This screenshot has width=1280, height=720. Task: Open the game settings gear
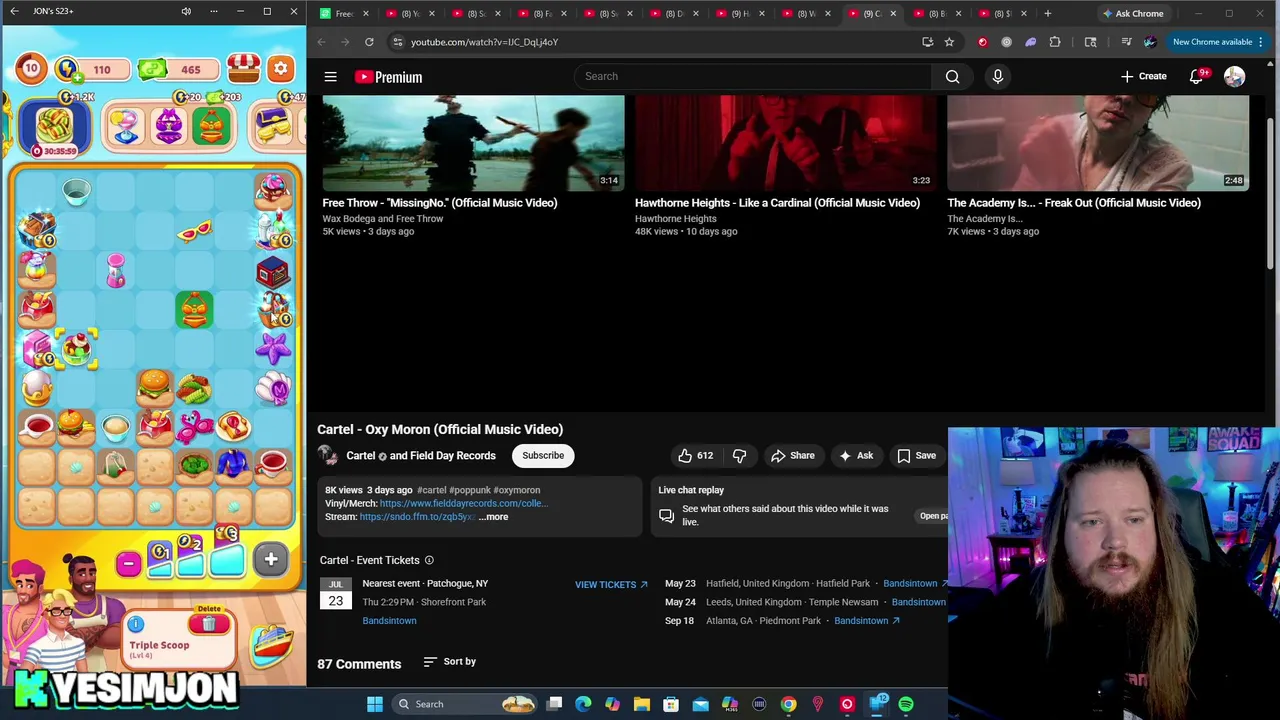pyautogui.click(x=281, y=69)
